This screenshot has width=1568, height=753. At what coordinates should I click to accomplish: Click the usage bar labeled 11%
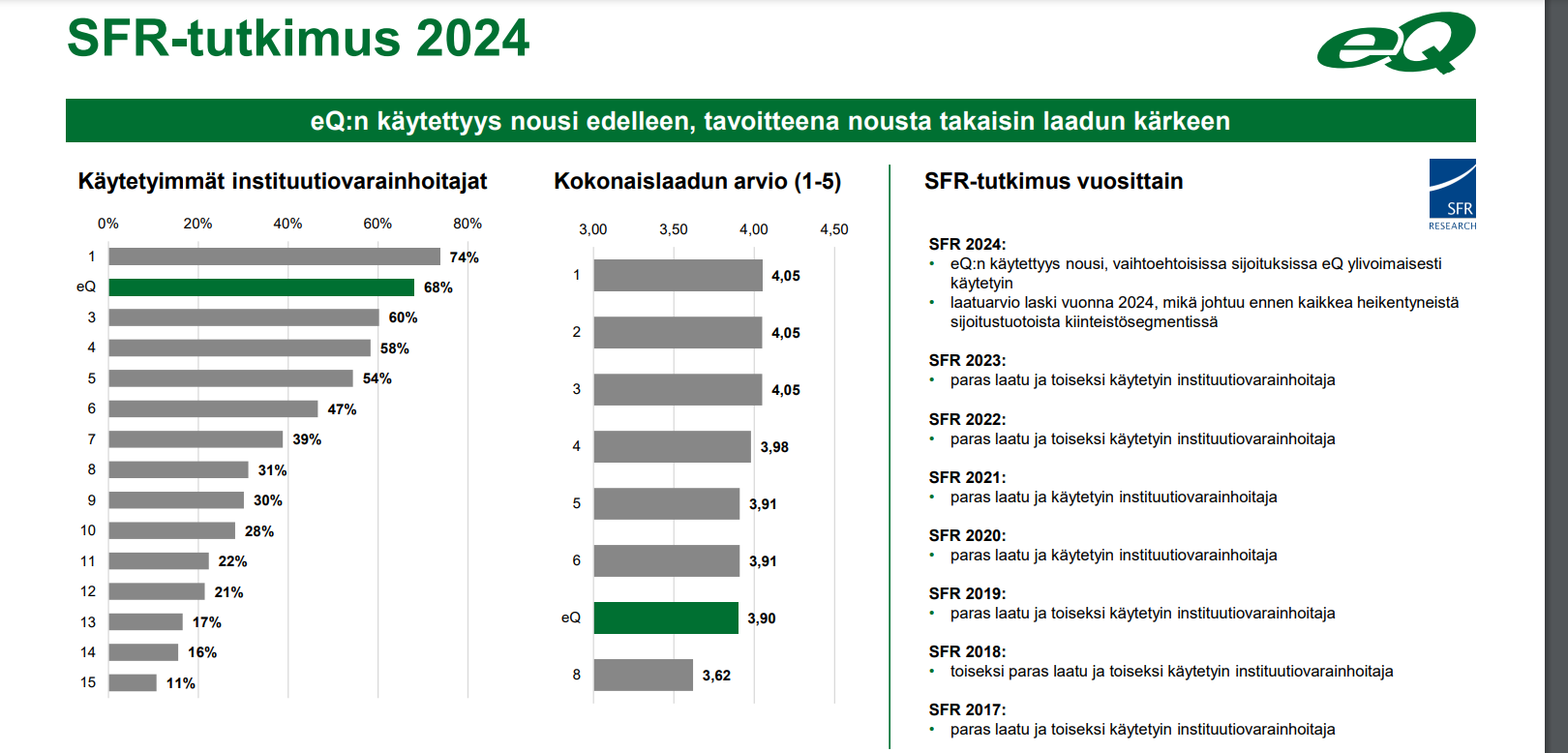coord(133,683)
